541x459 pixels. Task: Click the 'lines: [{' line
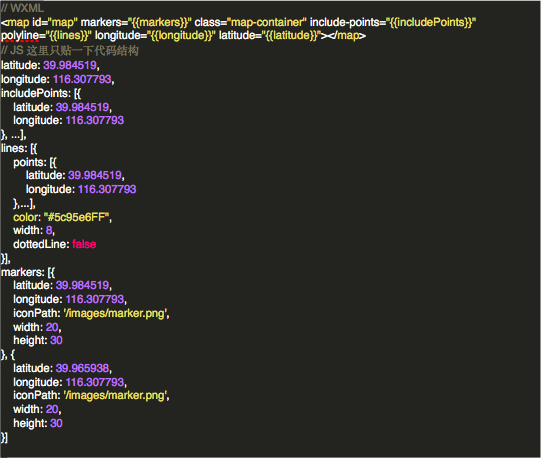[19, 148]
